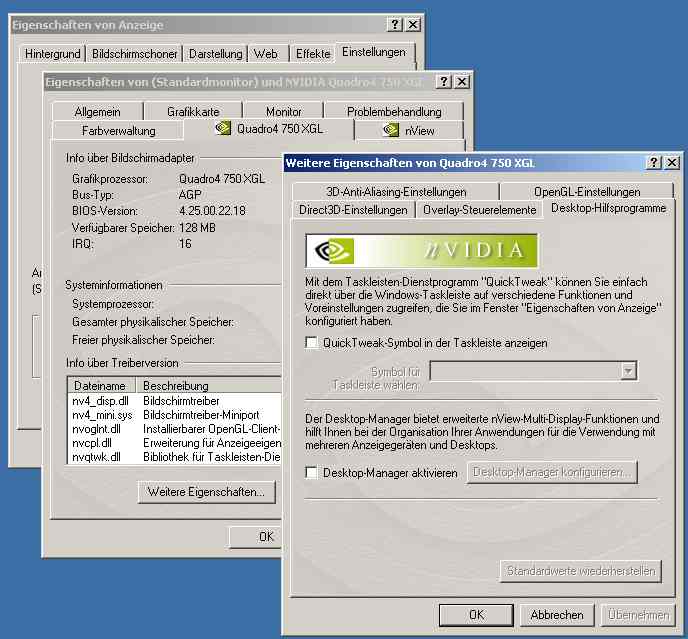Open the 3D-Anti-Aliasing-Einstellungen tab

pos(396,192)
